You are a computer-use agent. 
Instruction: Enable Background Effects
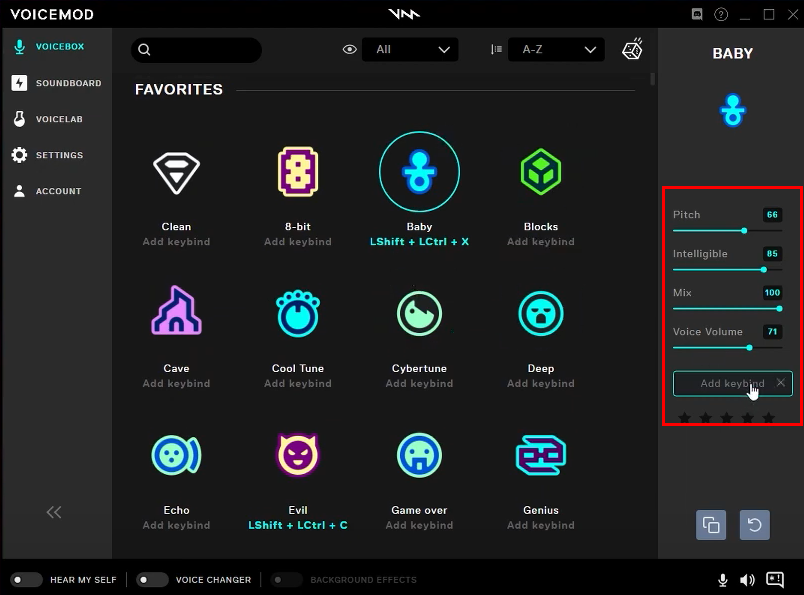click(x=287, y=579)
